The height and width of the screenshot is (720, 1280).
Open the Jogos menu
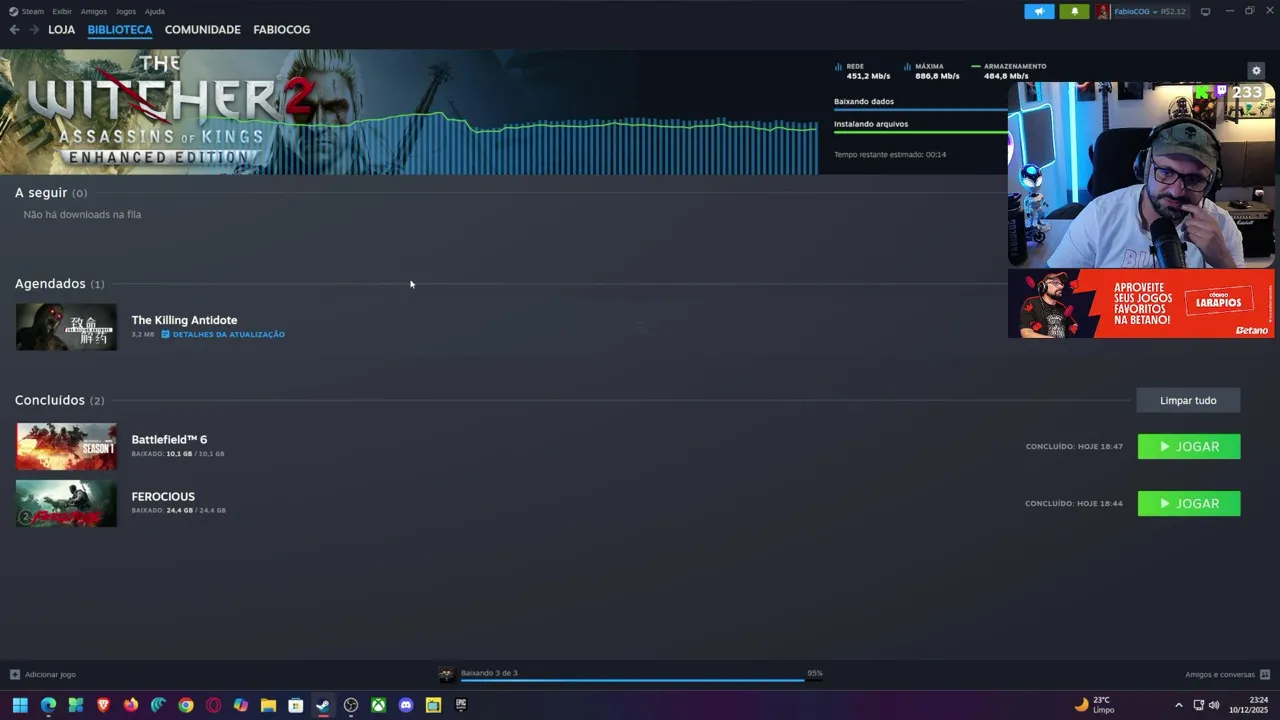(126, 11)
